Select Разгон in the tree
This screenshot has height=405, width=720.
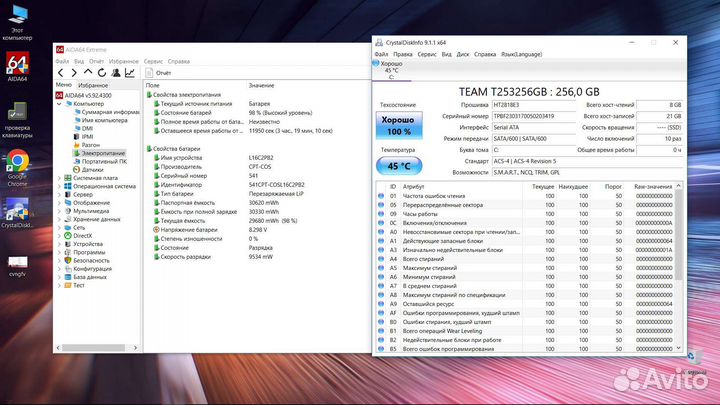86,145
